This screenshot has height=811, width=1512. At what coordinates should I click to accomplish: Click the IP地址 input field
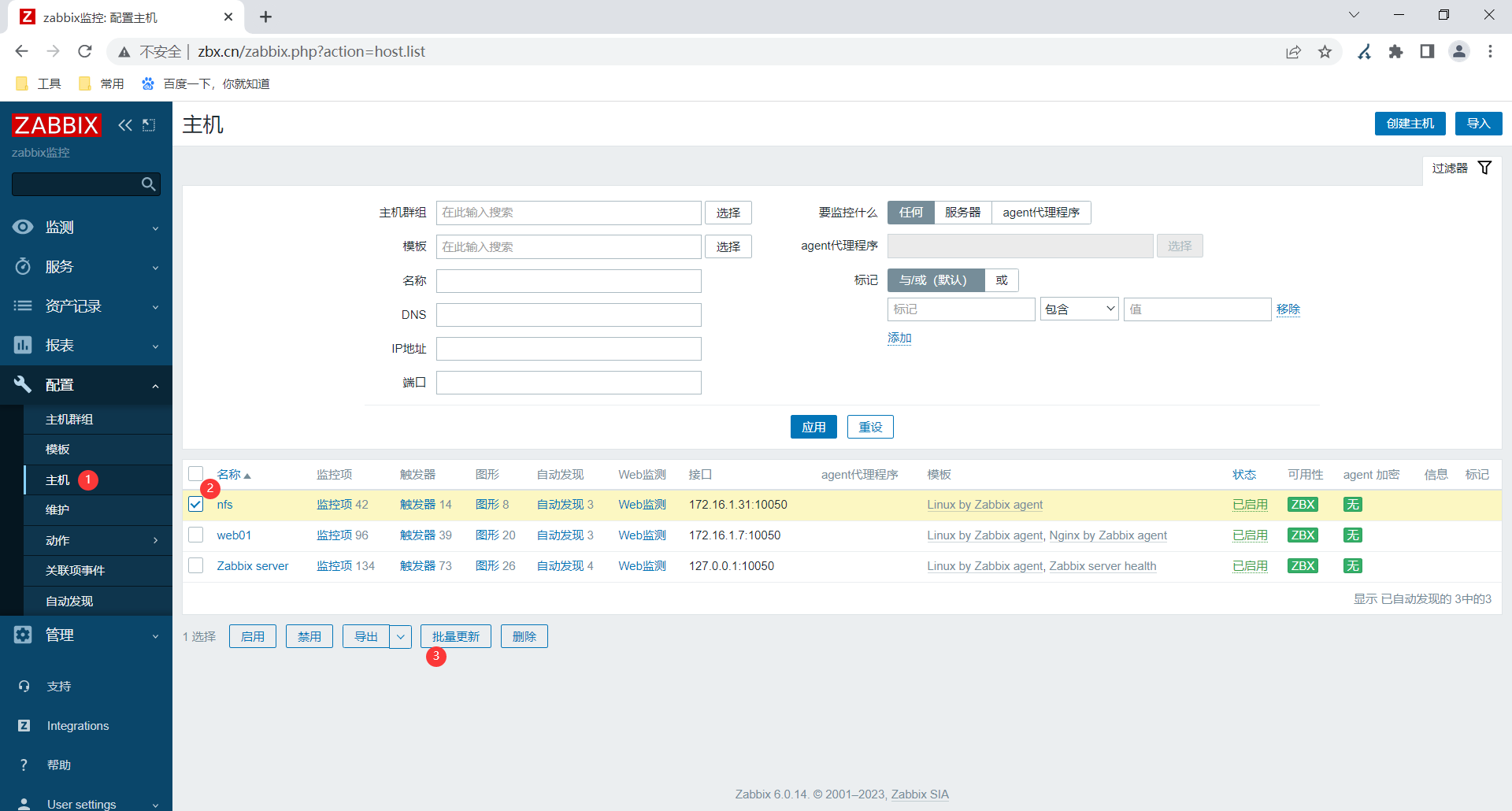tap(569, 349)
